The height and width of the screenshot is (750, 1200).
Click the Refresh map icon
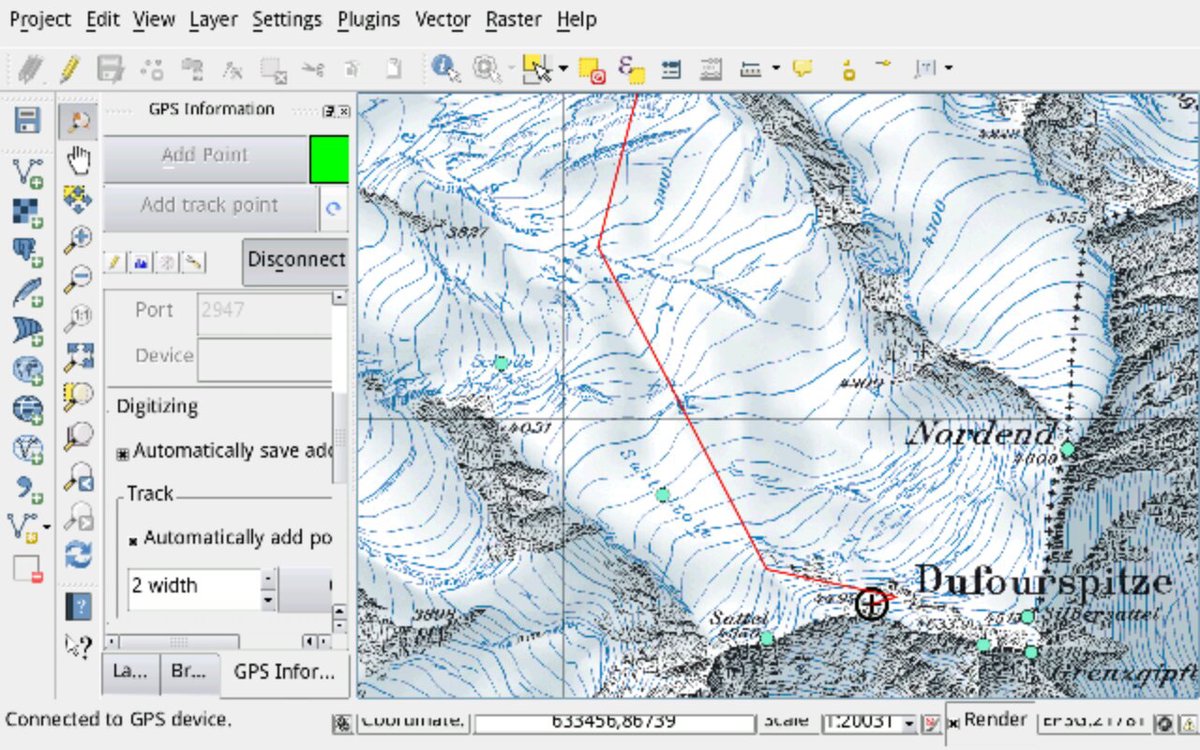[x=78, y=554]
